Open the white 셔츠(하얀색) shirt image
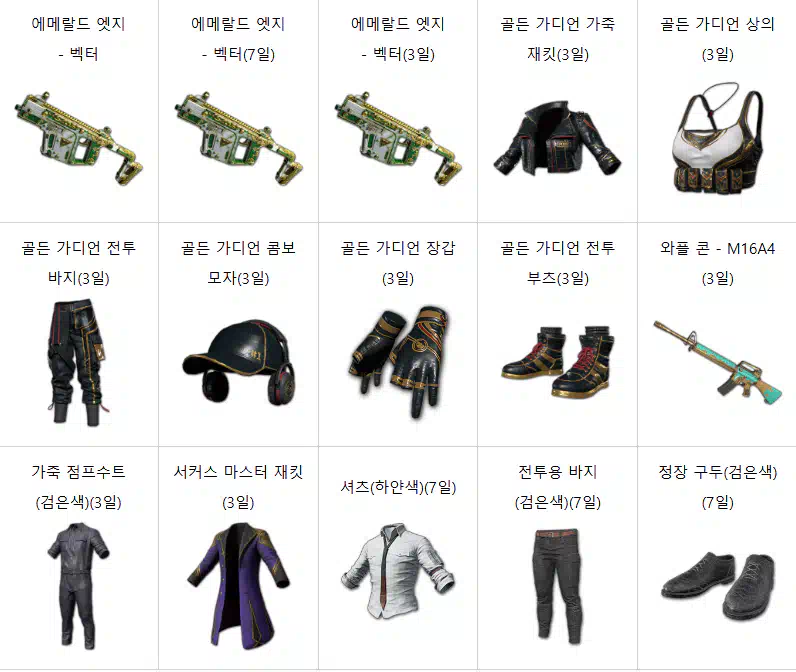 point(398,572)
